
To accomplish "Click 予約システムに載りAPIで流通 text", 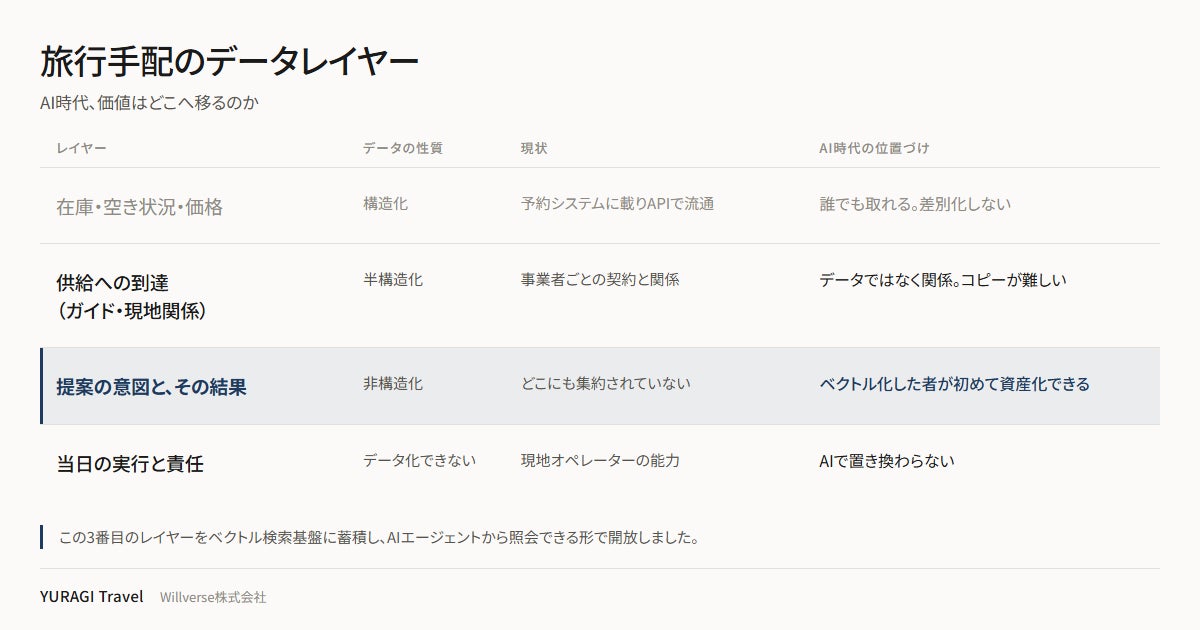I will pyautogui.click(x=617, y=203).
